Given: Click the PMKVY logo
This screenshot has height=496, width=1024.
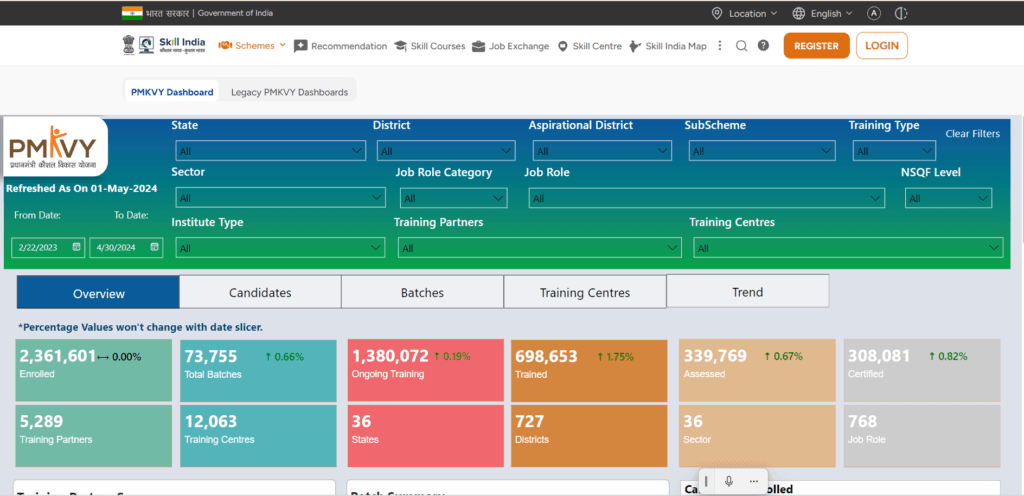Looking at the screenshot, I should point(54,147).
